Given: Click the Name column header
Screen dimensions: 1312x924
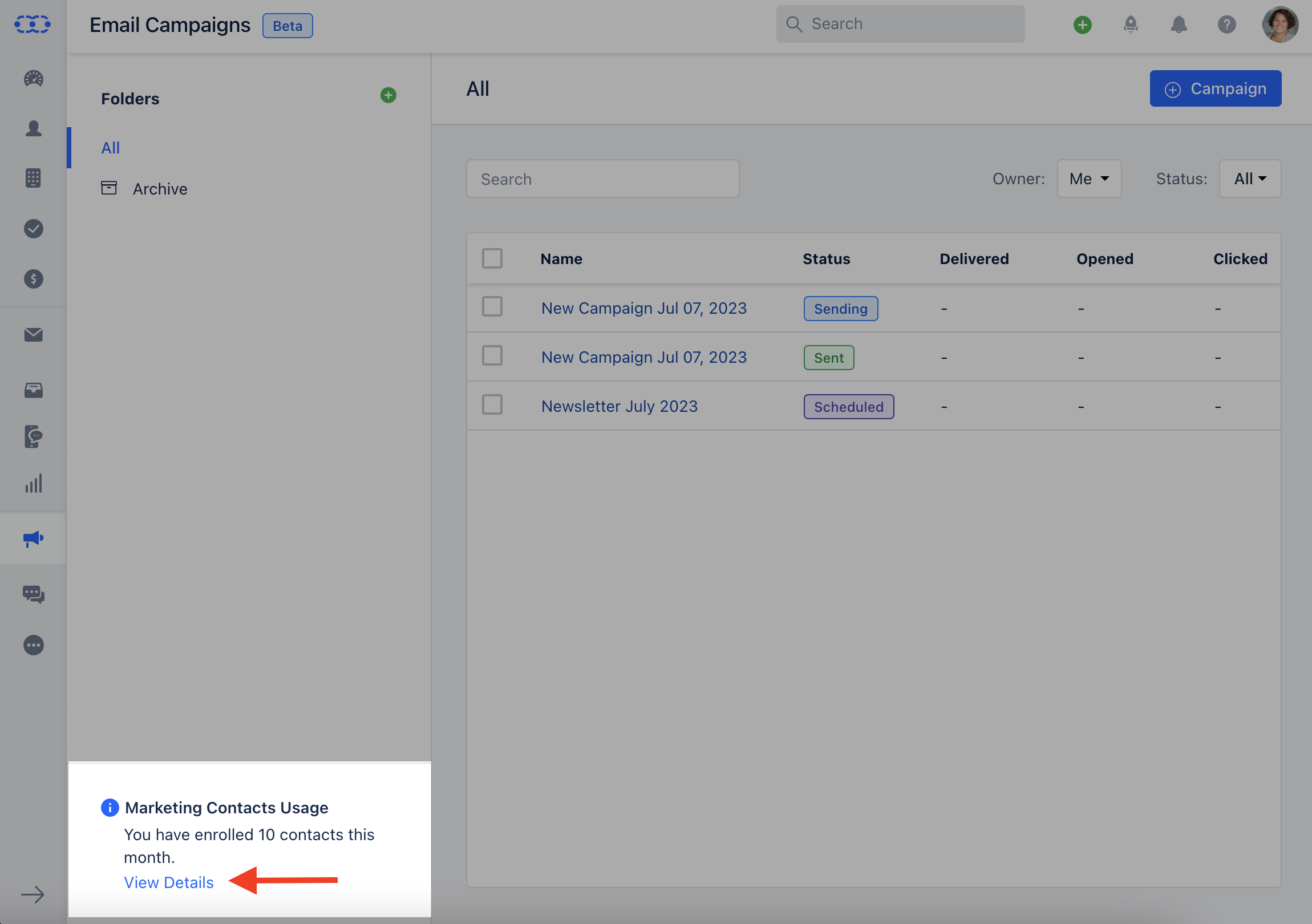Looking at the screenshot, I should pos(562,259).
